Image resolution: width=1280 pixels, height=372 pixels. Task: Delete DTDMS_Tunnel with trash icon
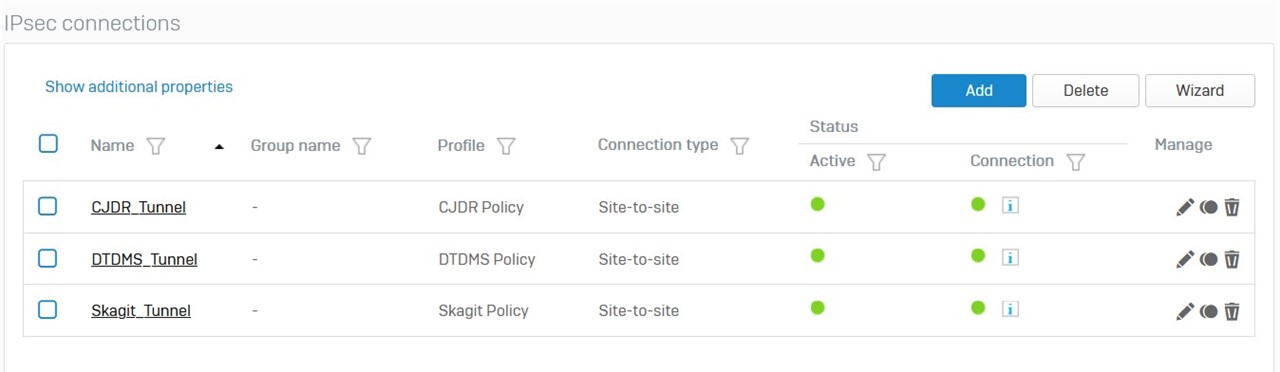coord(1232,259)
